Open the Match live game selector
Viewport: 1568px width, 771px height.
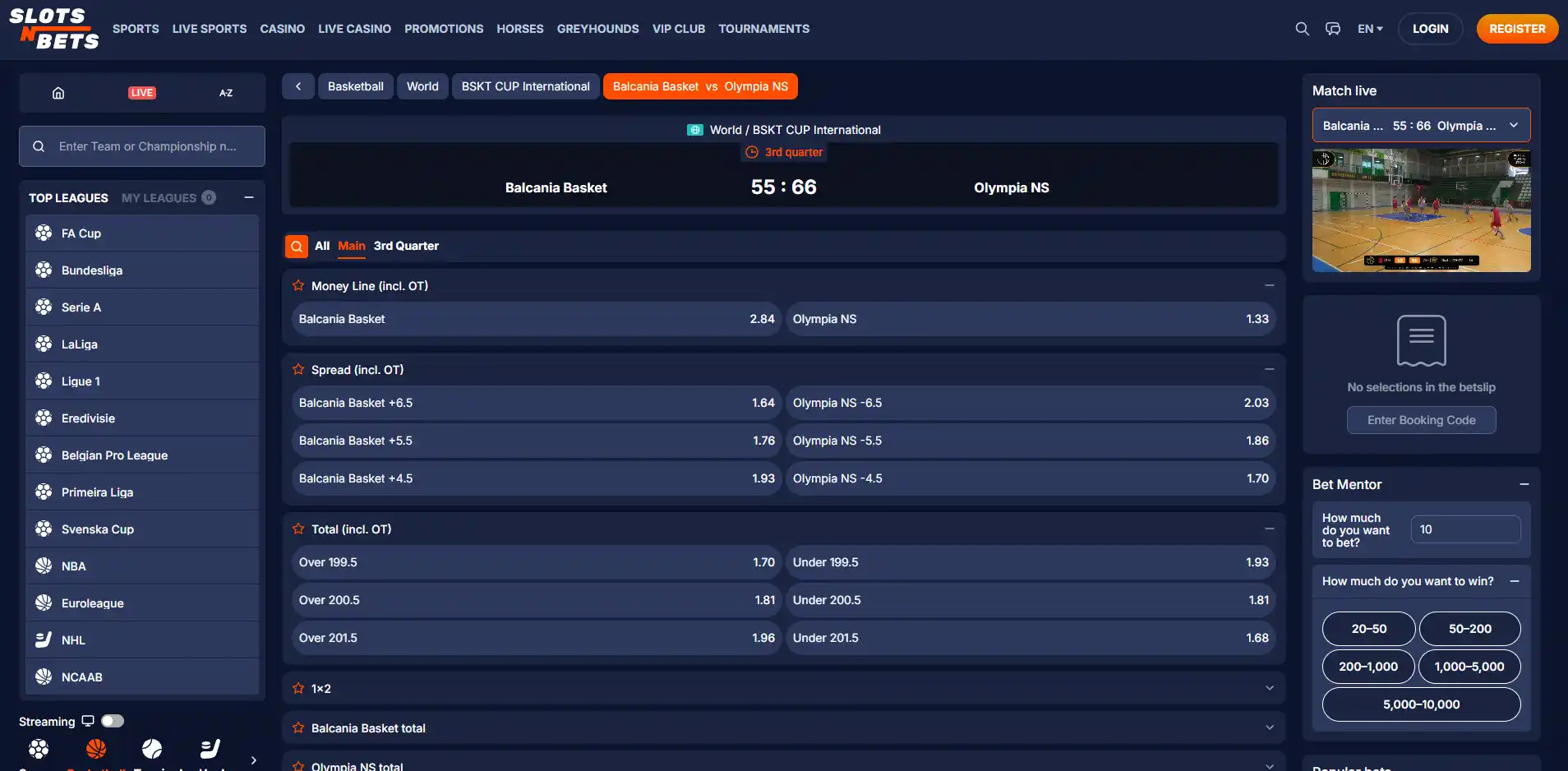(1422, 126)
